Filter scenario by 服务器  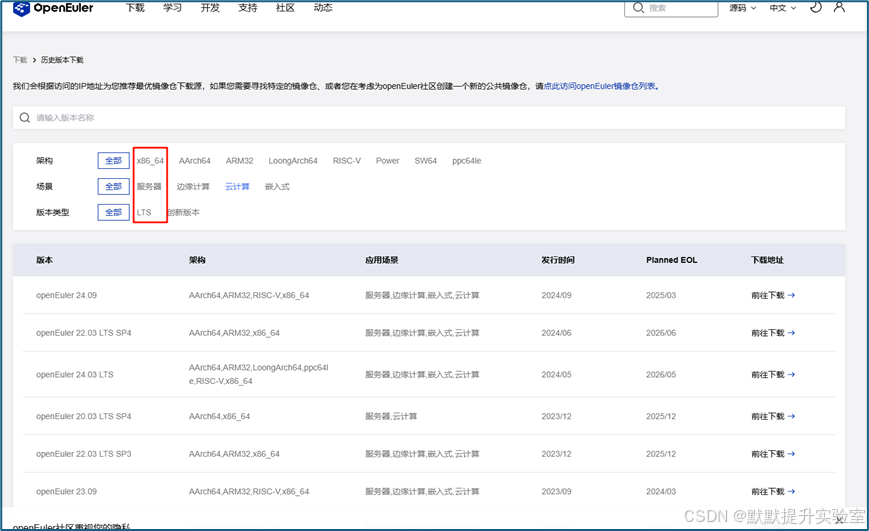[x=149, y=186]
